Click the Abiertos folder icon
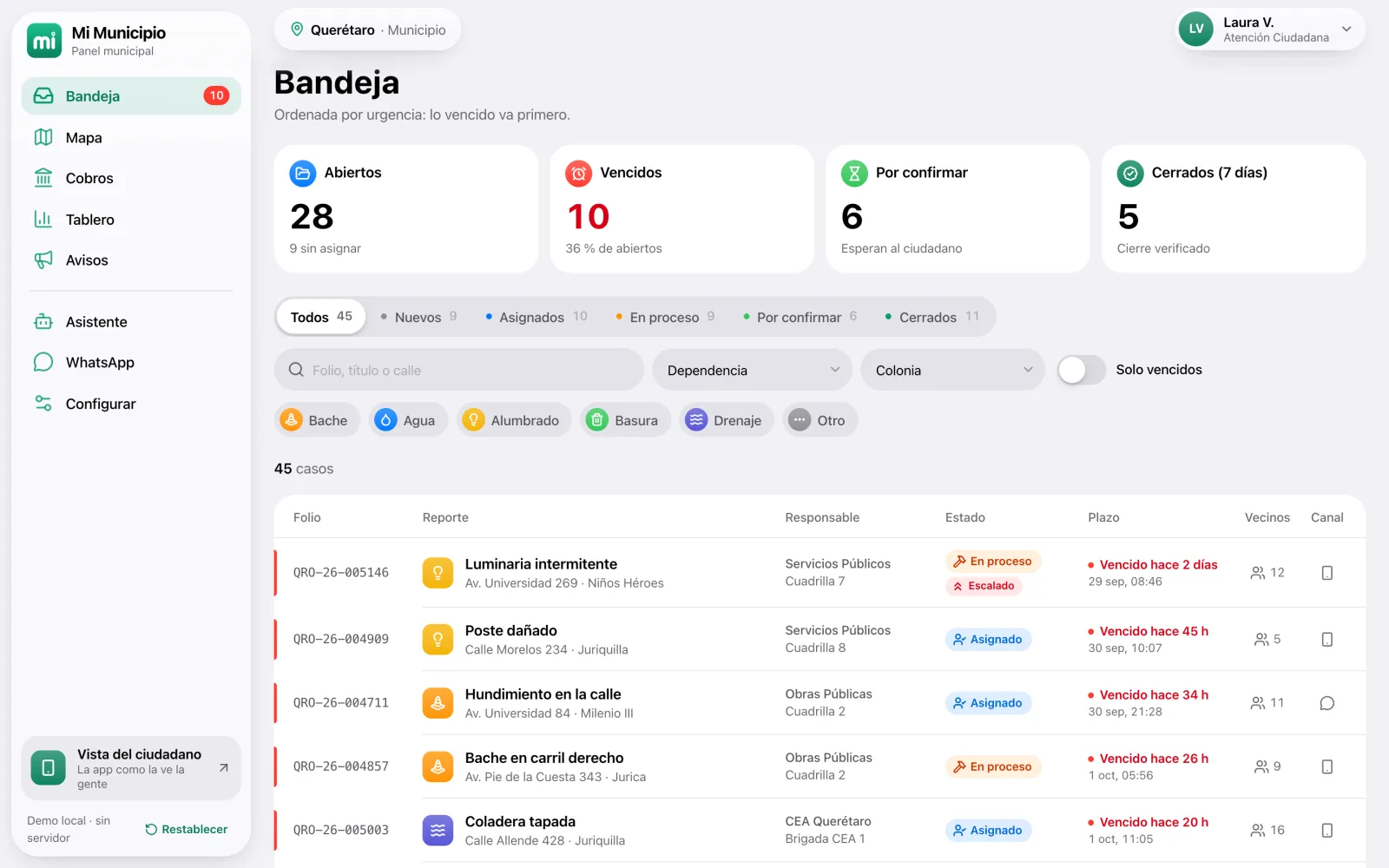Screen dimensions: 1389x868 (303, 174)
